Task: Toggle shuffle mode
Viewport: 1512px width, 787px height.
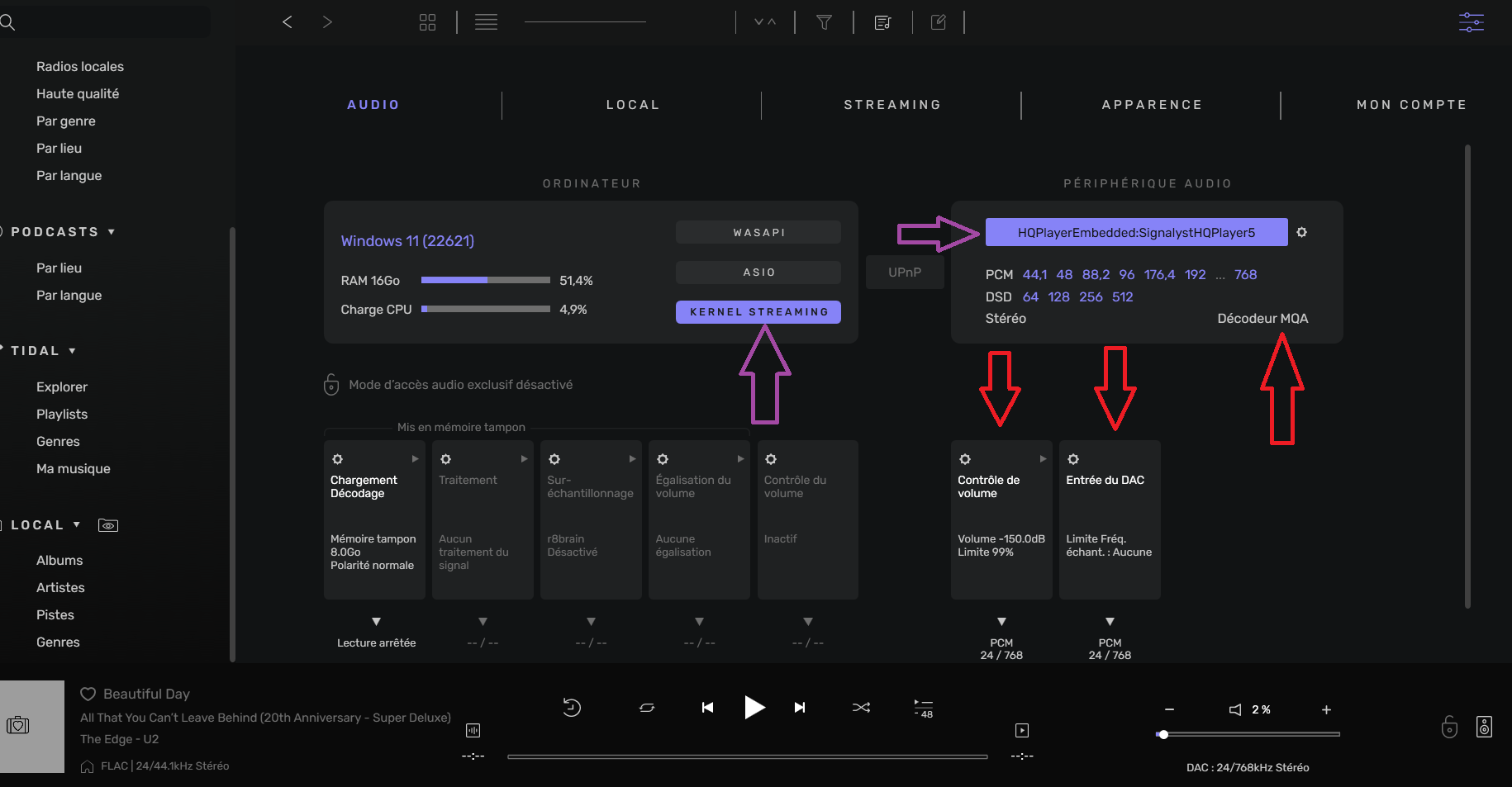Action: point(861,708)
